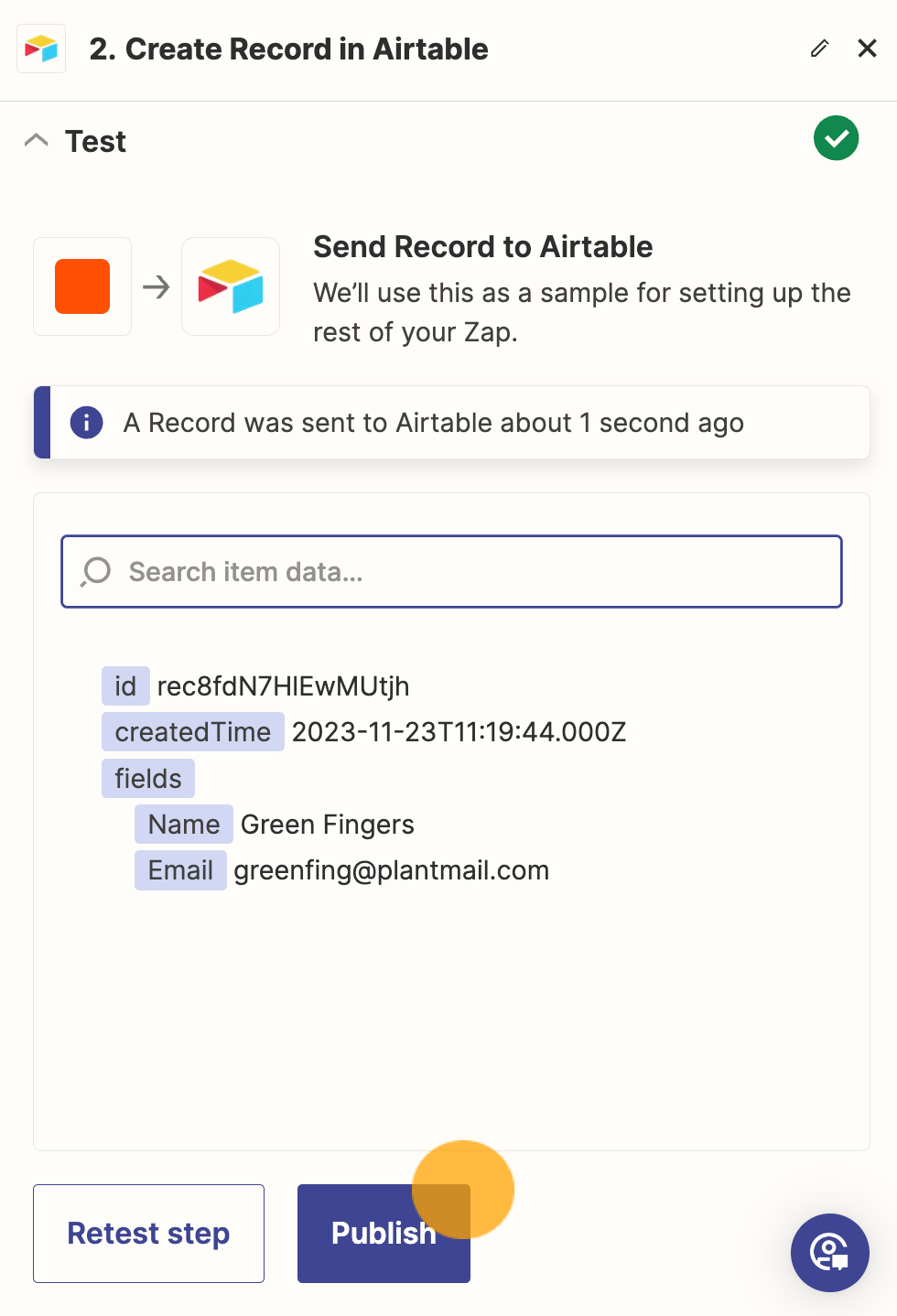Click the Airtable icon beside arrow
The height and width of the screenshot is (1316, 897).
coord(231,286)
